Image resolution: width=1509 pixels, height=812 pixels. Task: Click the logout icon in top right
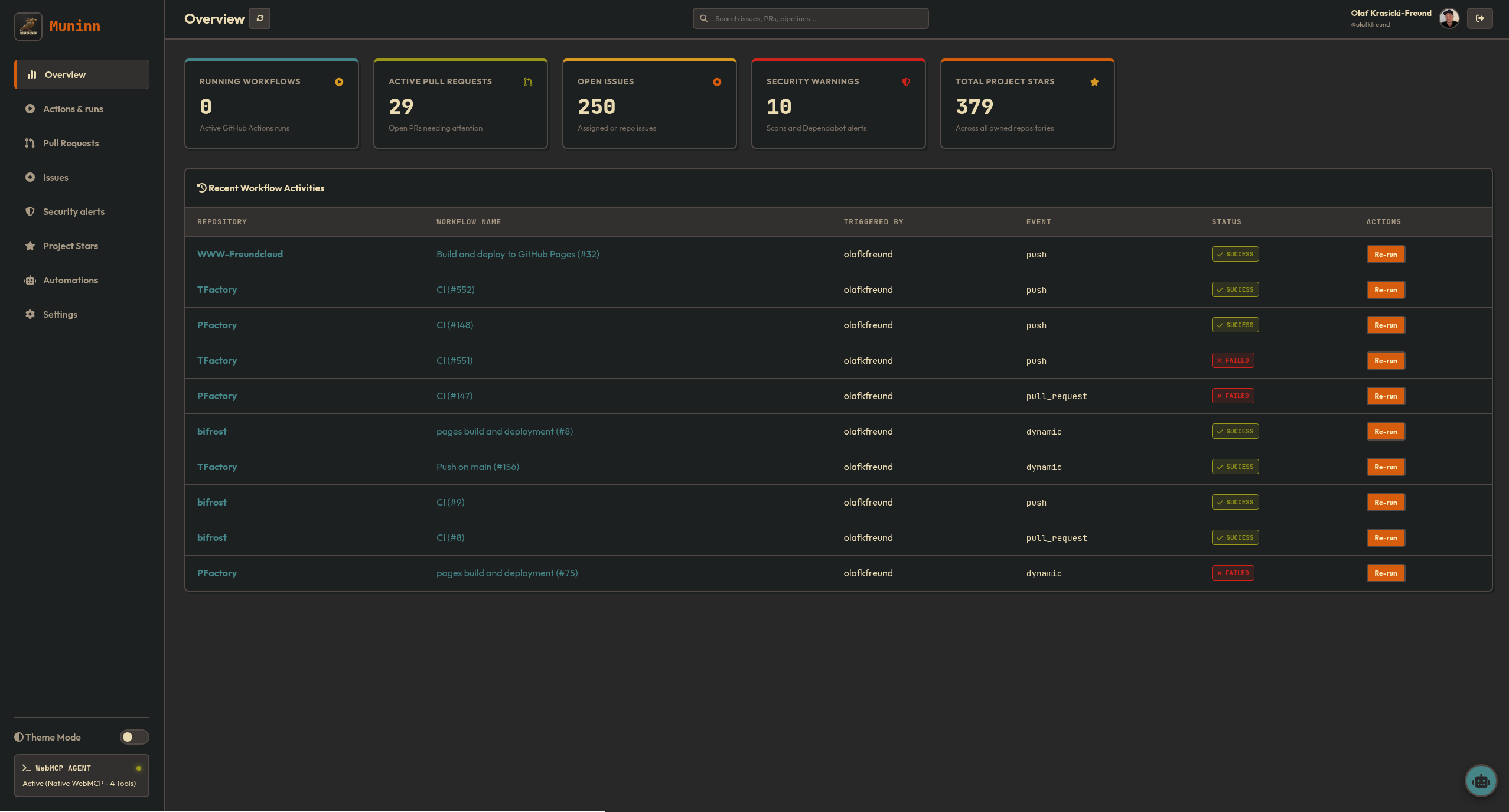pos(1480,18)
